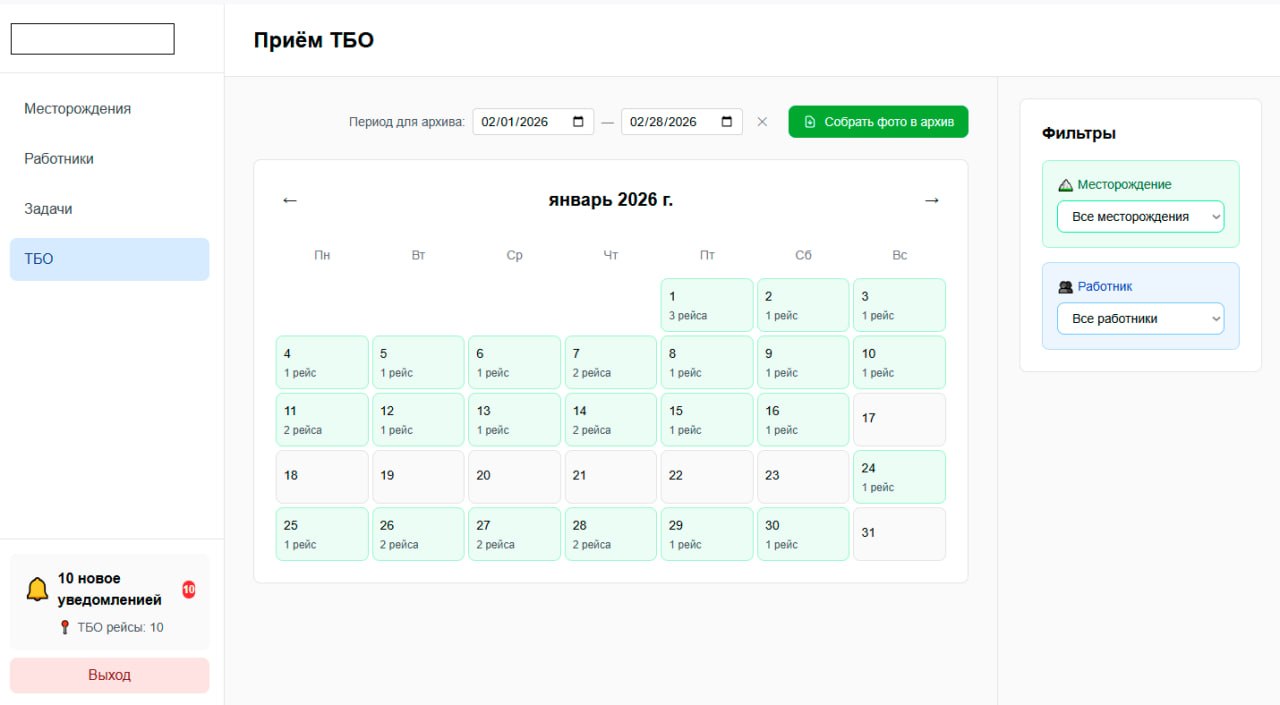Select day 6 in calendar
The width and height of the screenshot is (1280, 705).
pyautogui.click(x=514, y=362)
